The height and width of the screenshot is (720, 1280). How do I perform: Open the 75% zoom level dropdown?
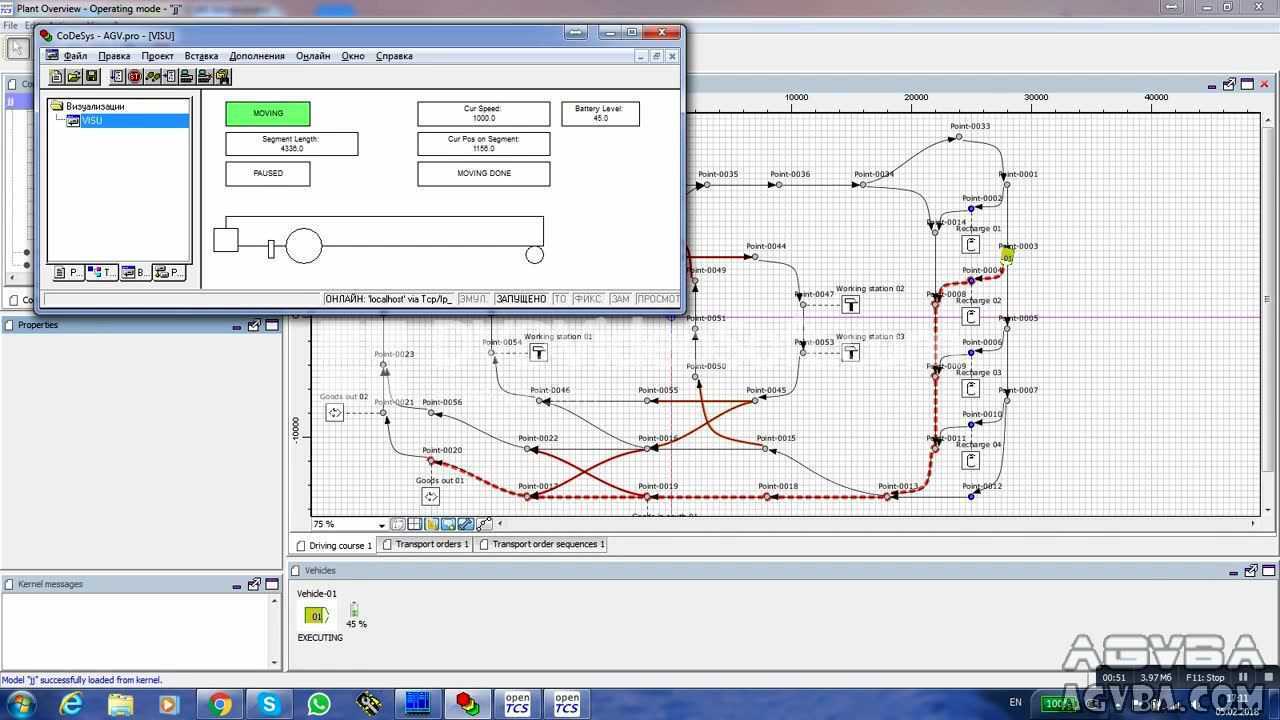click(381, 524)
